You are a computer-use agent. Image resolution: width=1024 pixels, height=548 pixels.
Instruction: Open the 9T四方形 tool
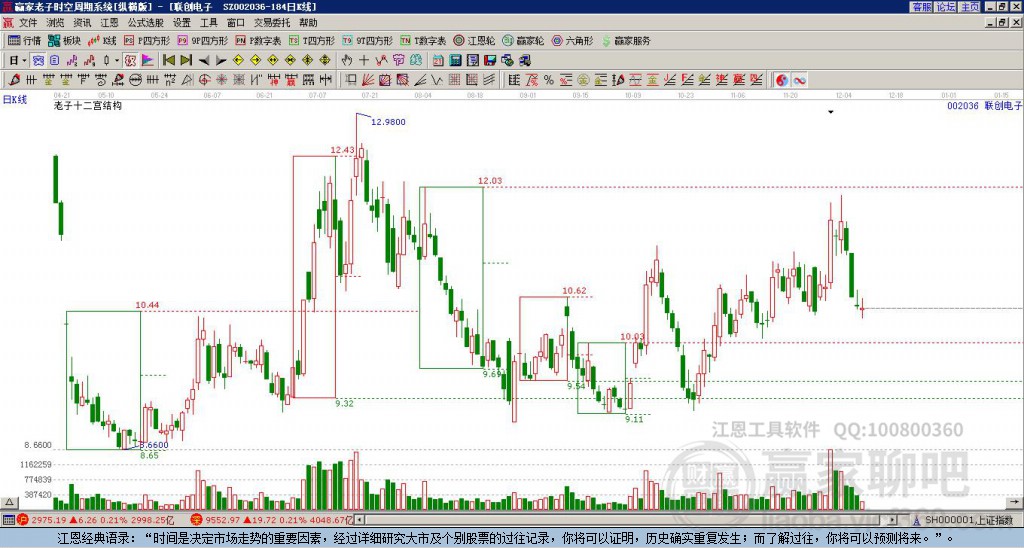(x=368, y=40)
